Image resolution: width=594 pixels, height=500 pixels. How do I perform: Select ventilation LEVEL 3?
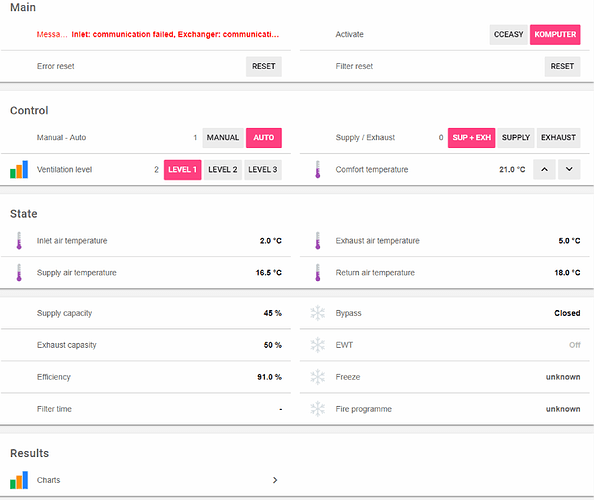point(263,169)
